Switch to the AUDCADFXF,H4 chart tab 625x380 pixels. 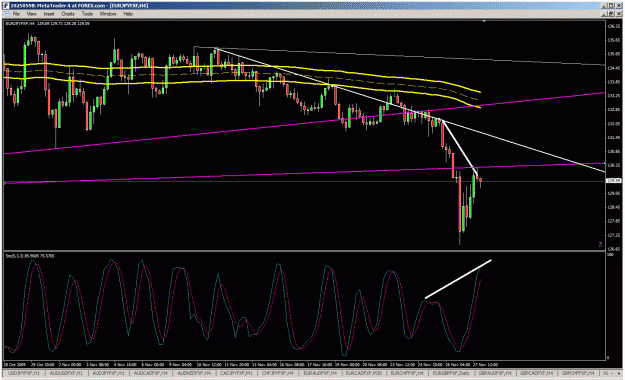[x=151, y=373]
